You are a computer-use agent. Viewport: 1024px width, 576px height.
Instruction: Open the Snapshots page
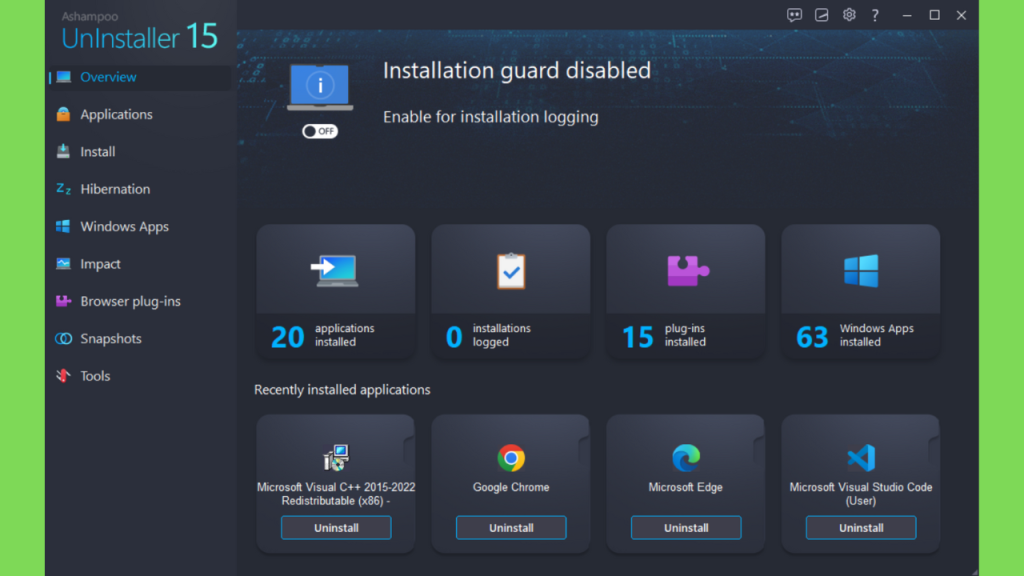(139, 338)
